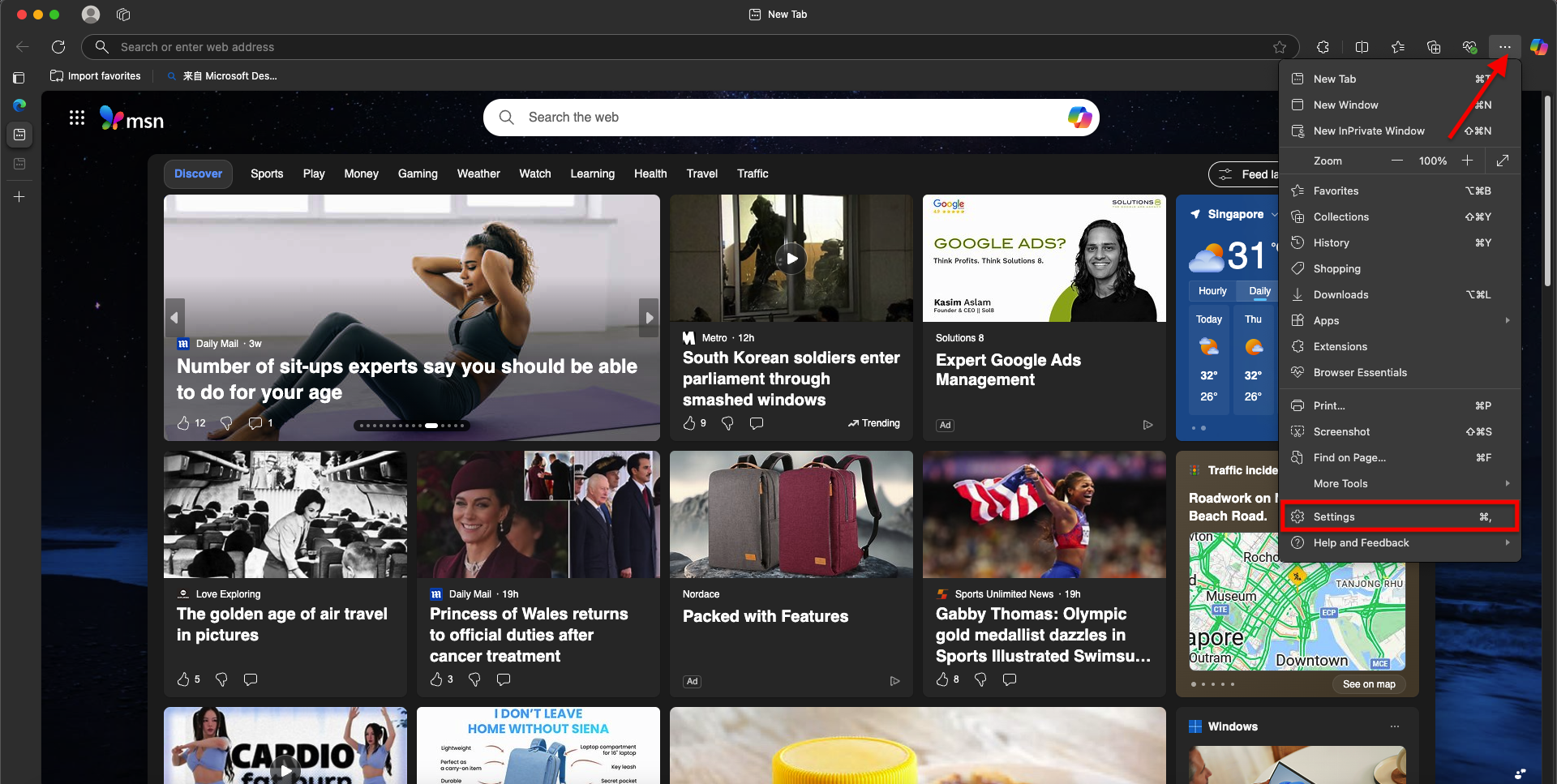1557x784 pixels.
Task: Open History from menu
Action: point(1400,242)
